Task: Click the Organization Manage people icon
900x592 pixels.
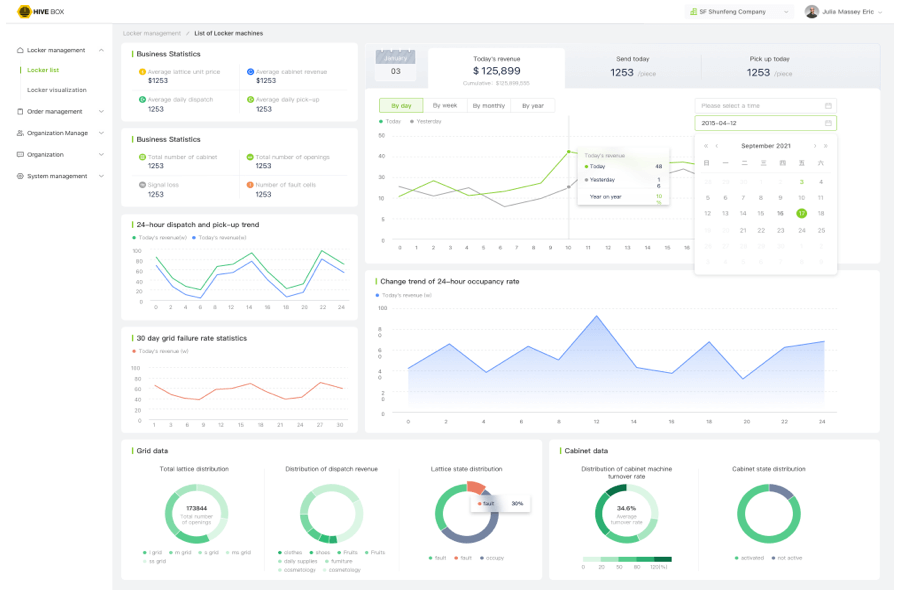Action: 20,133
